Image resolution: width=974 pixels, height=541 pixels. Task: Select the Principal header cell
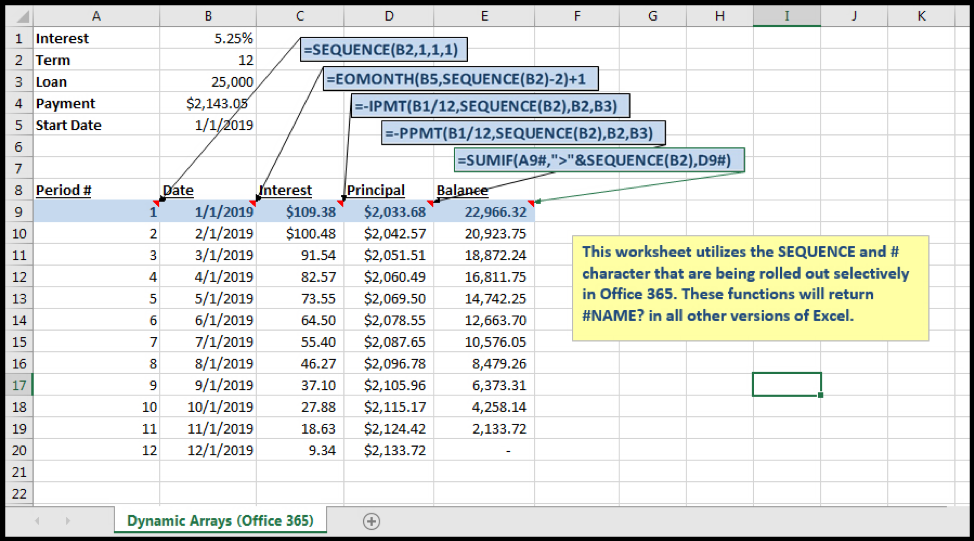tap(389, 190)
